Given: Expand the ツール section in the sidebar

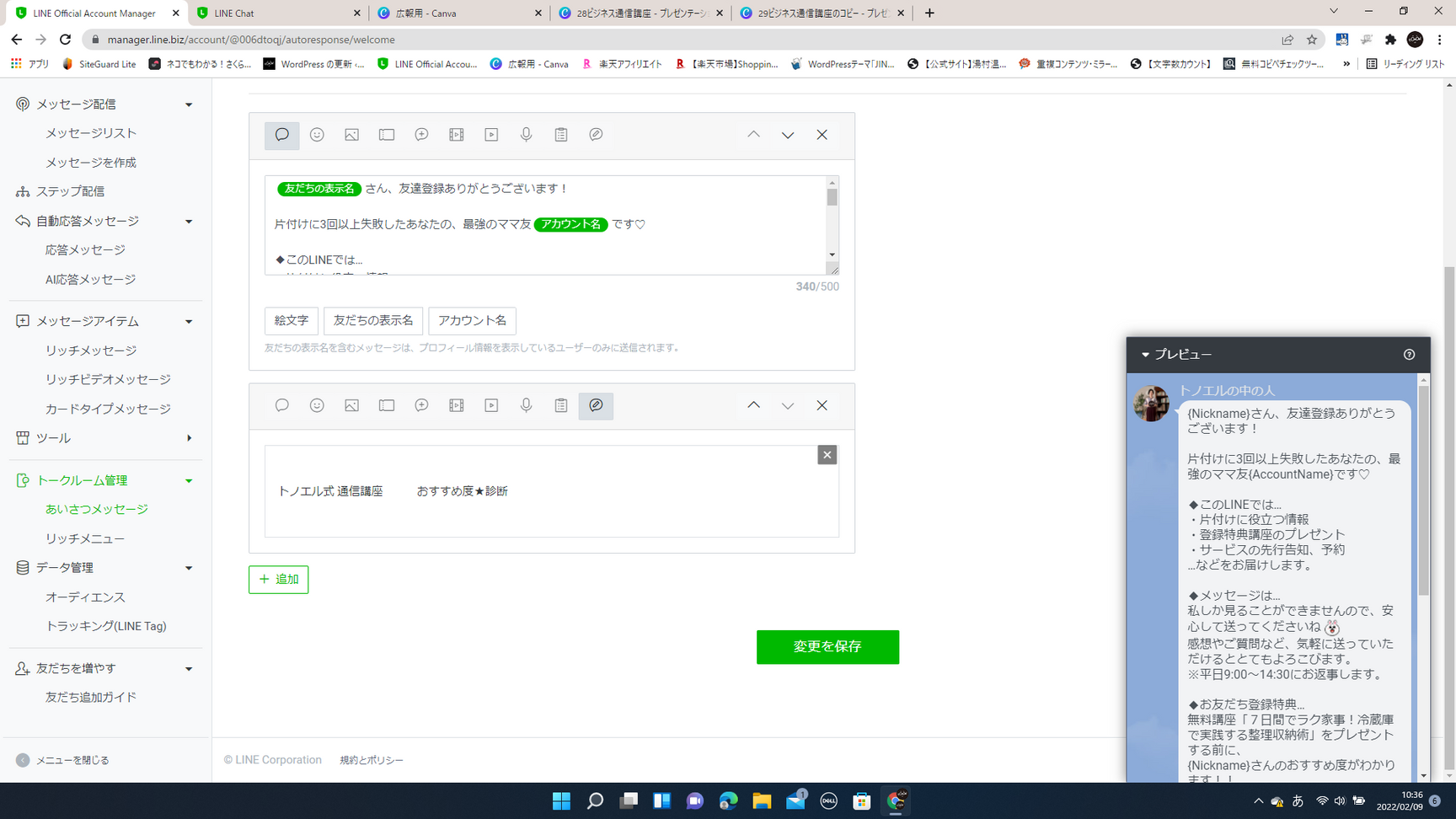Looking at the screenshot, I should (189, 438).
